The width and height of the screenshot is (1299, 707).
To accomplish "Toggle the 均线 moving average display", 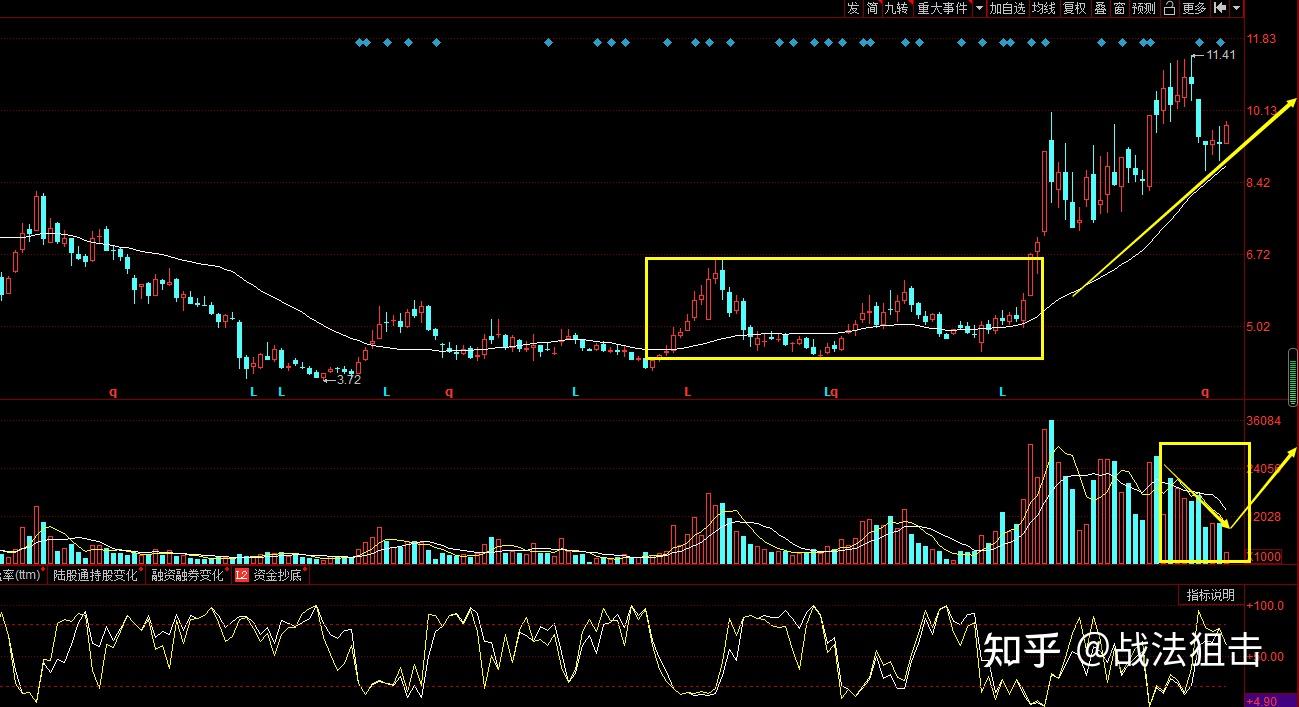I will (x=1044, y=8).
